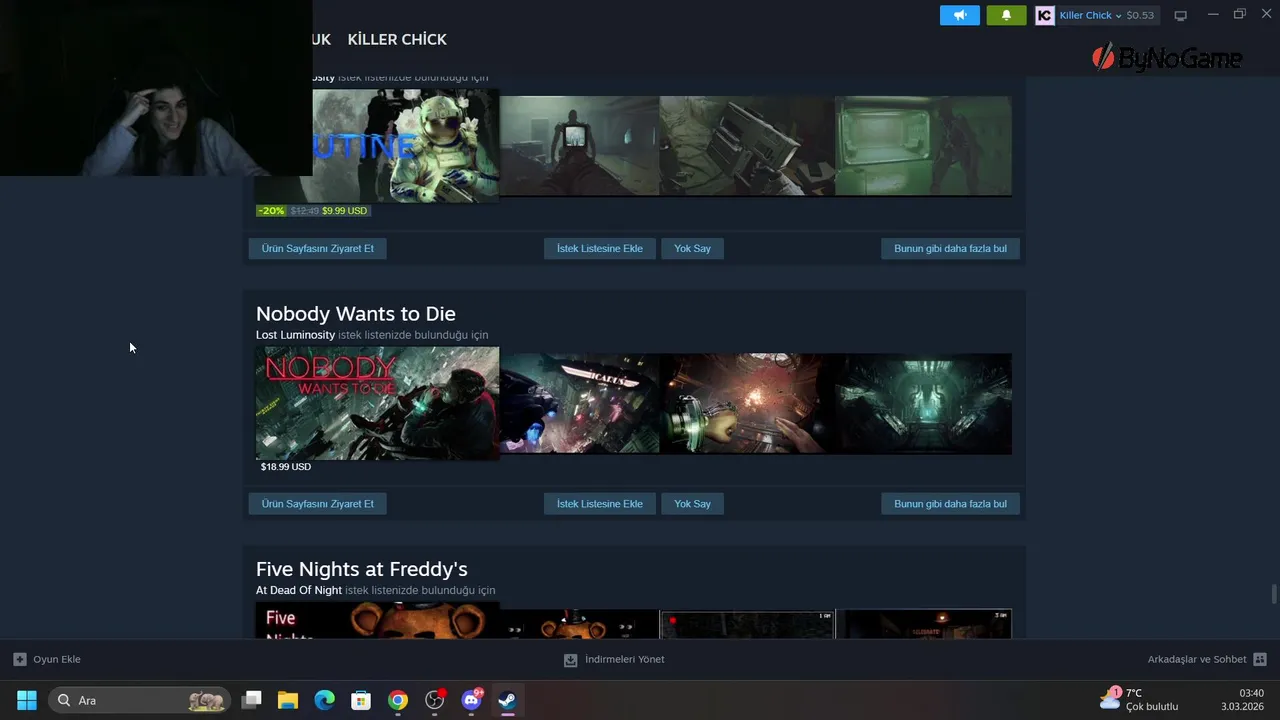Image resolution: width=1280 pixels, height=720 pixels.
Task: View ROUTINE green-lit corridor screenshot
Action: coord(923,146)
